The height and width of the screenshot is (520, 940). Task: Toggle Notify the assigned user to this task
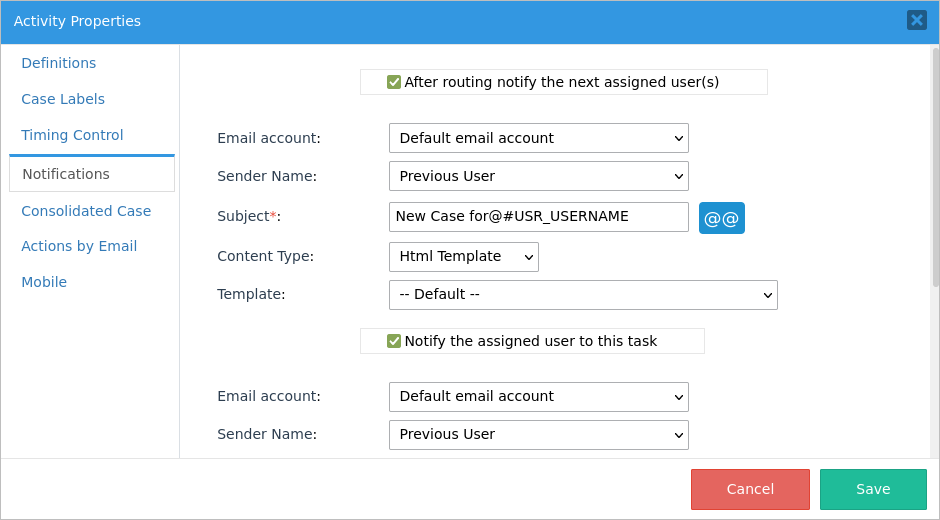(x=394, y=341)
